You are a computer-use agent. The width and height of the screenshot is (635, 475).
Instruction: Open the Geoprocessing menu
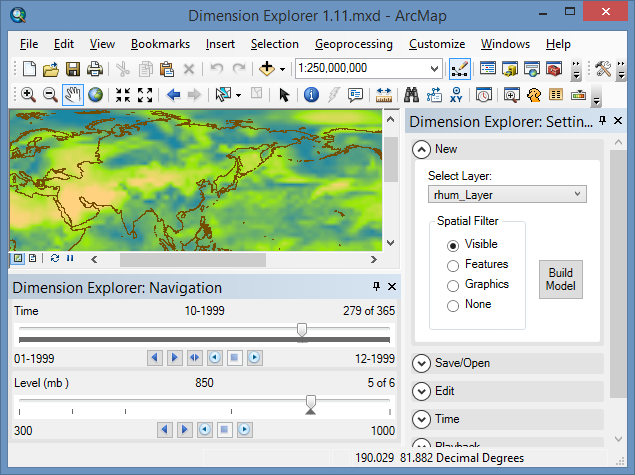[354, 44]
